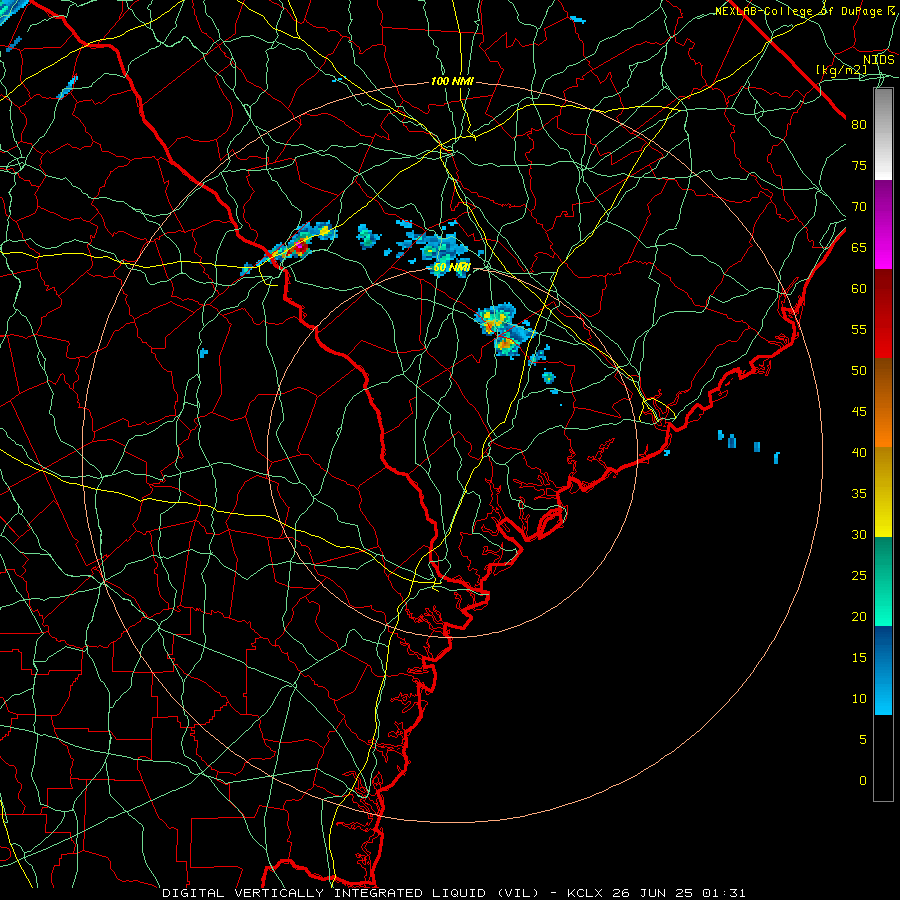Image resolution: width=900 pixels, height=900 pixels.
Task: Click the yellow segment of the color bar
Action: (883, 492)
